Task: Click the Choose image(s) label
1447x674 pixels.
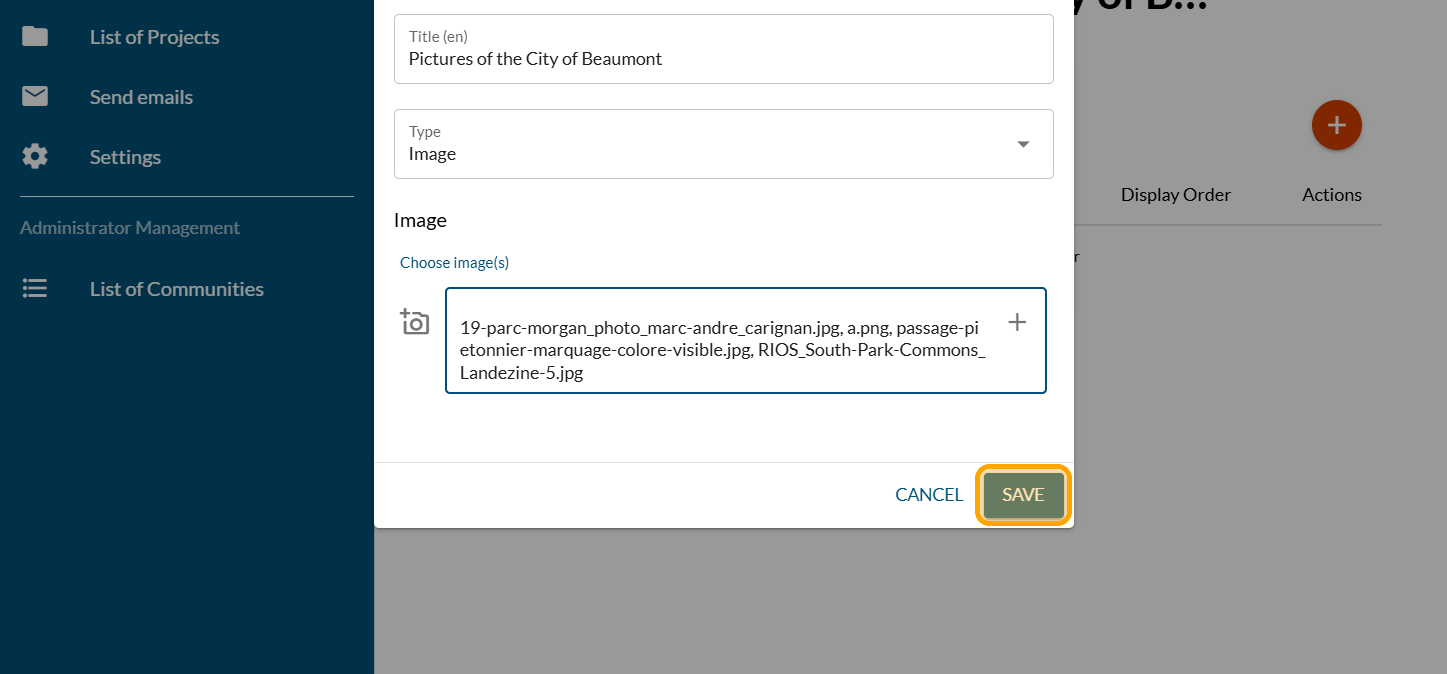Action: (454, 262)
